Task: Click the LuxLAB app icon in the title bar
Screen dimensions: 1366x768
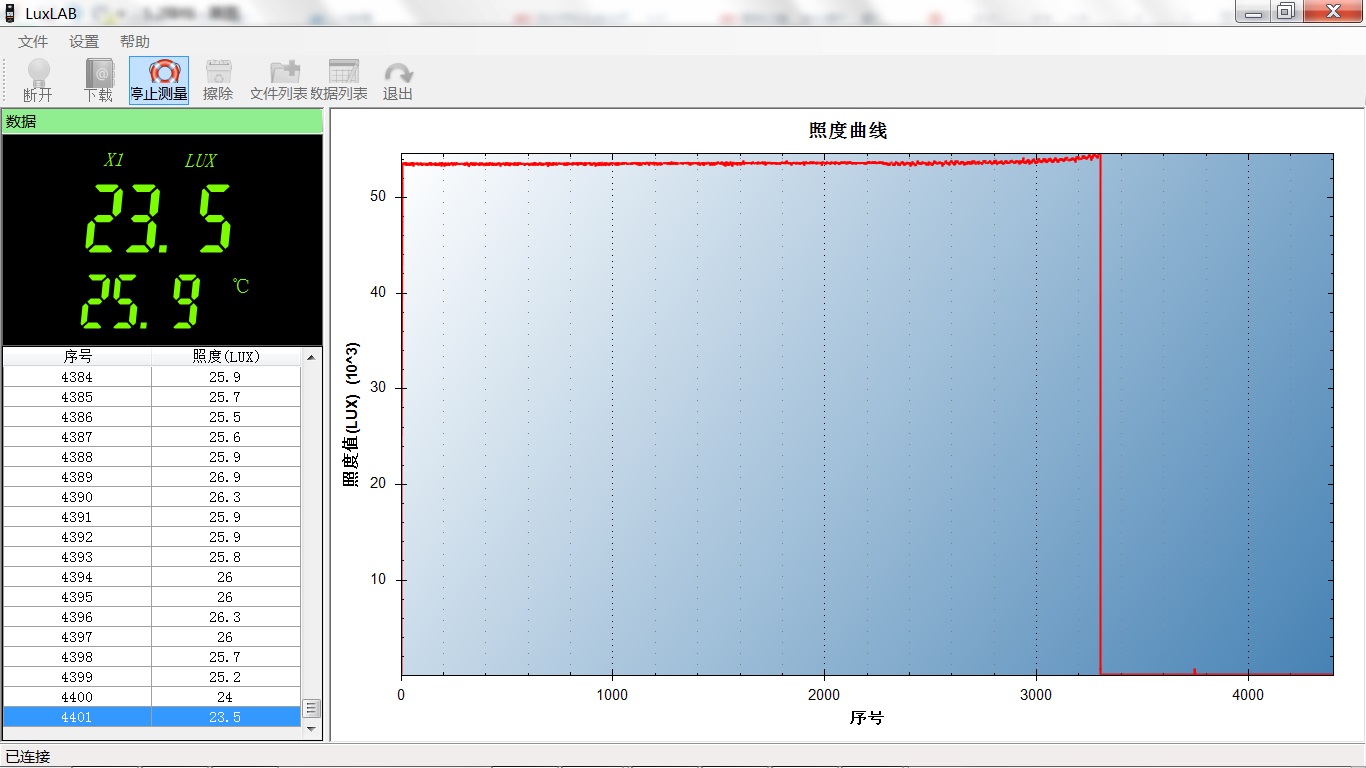Action: [10, 13]
